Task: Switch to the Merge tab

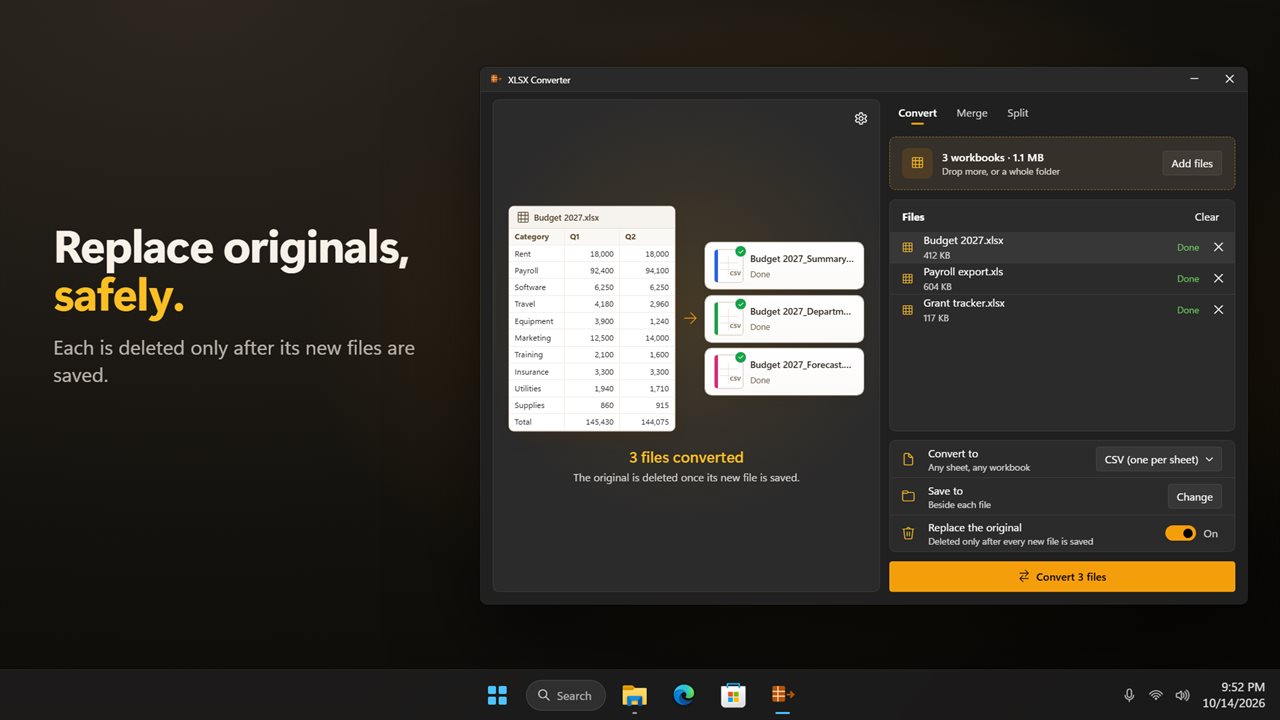Action: pyautogui.click(x=971, y=113)
